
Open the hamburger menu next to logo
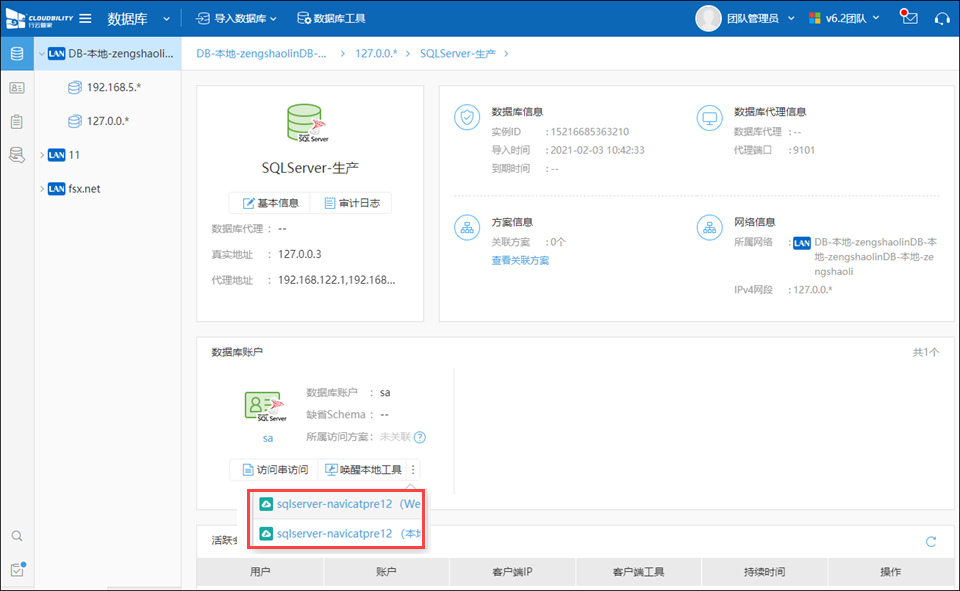coord(85,18)
